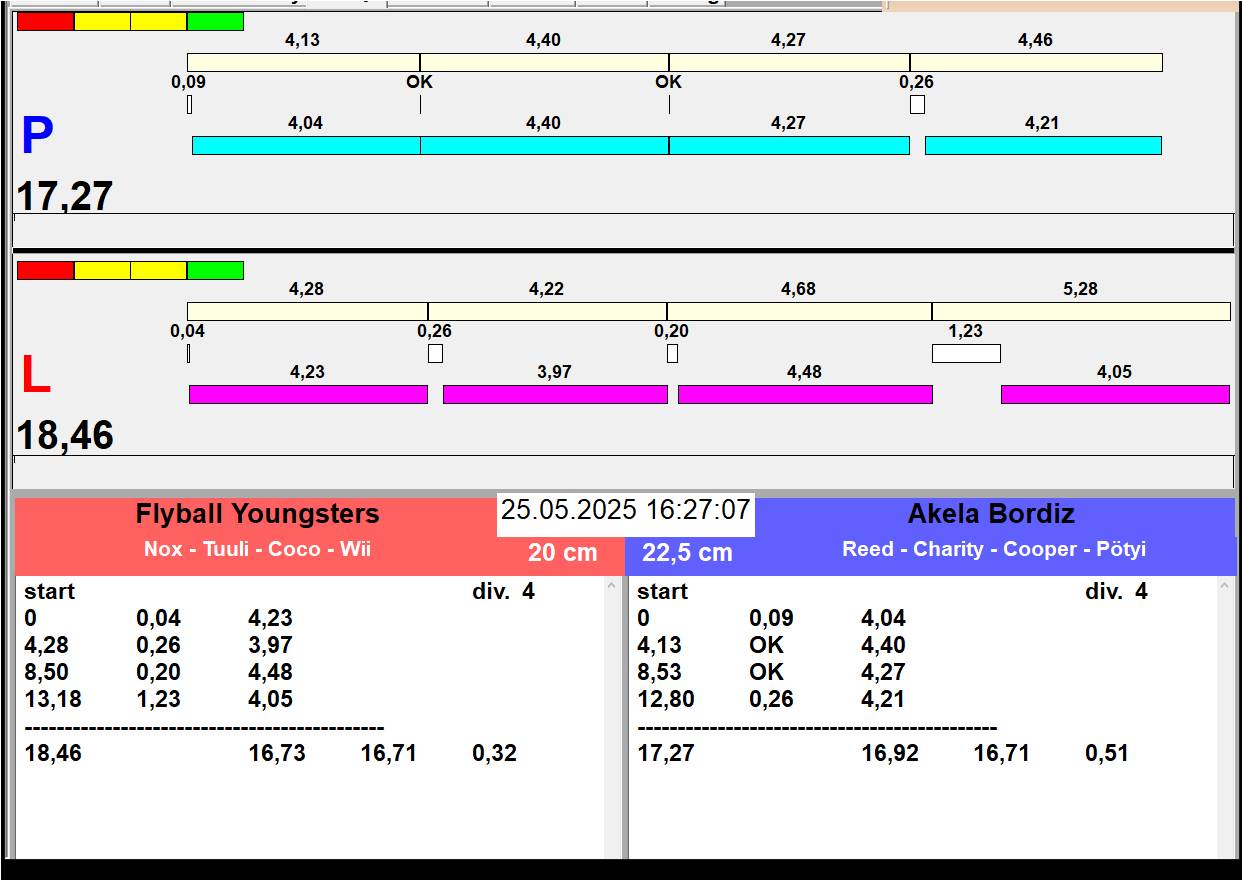Select the cyan 4,04 run bar in lane P

click(x=306, y=145)
